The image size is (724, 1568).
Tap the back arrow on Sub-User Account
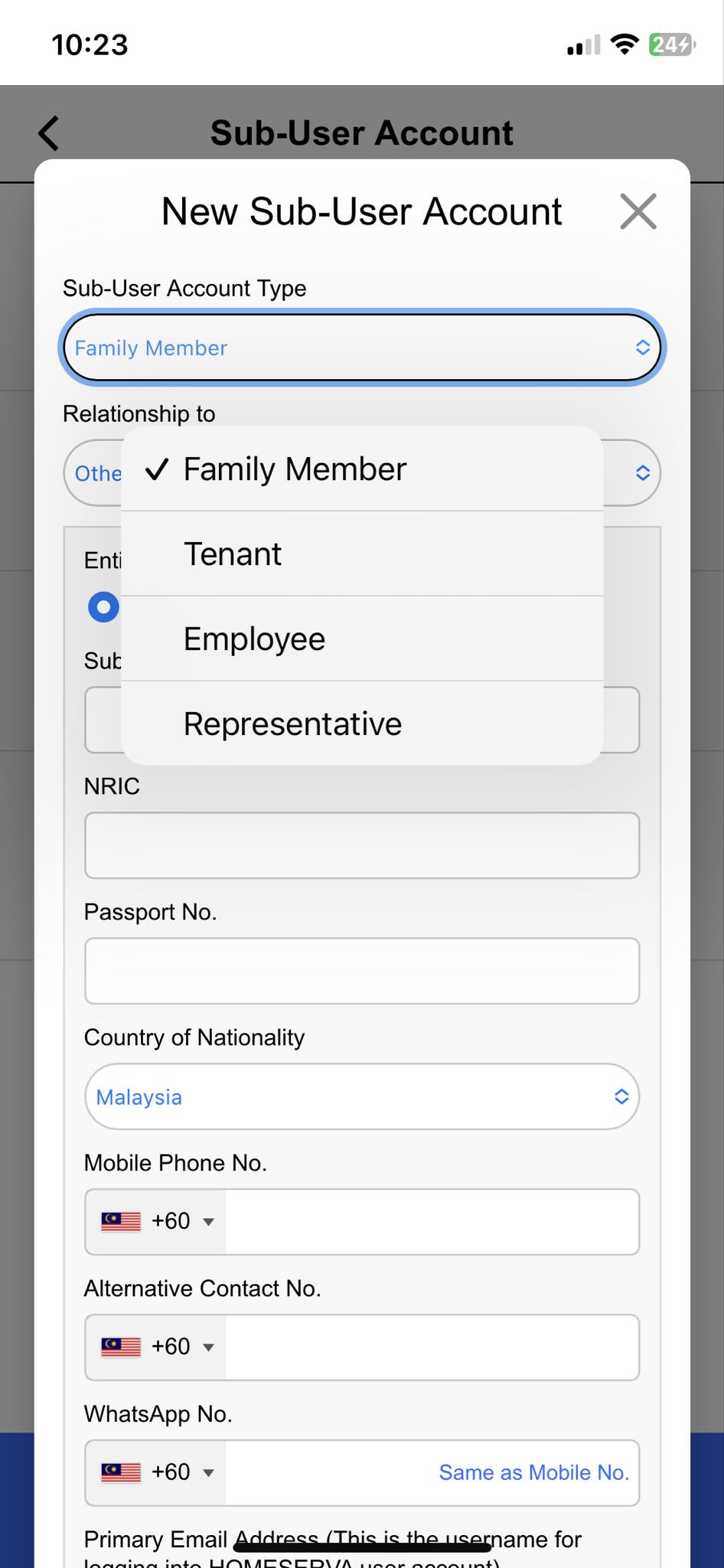point(48,132)
